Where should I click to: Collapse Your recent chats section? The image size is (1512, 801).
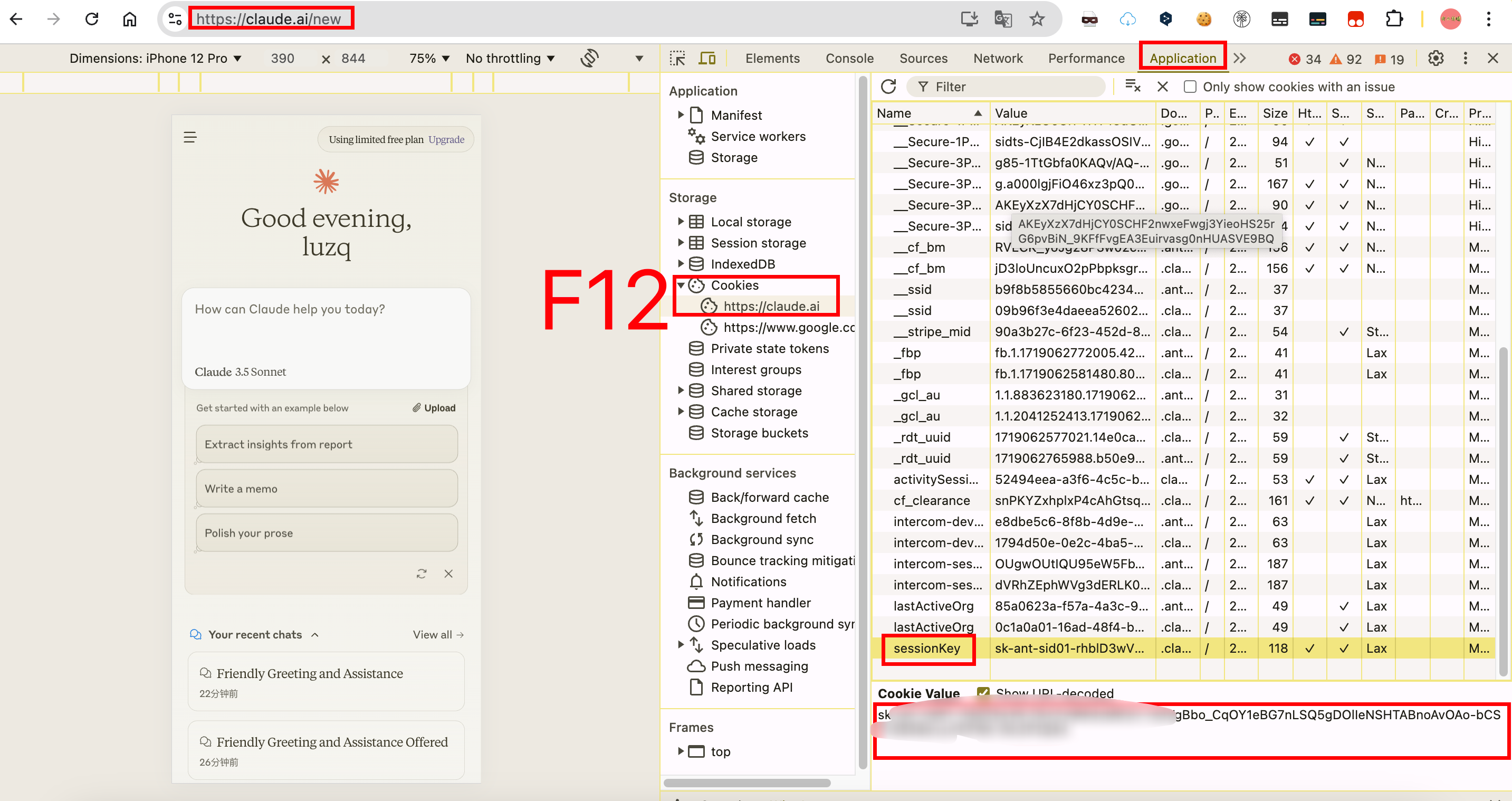coord(314,635)
